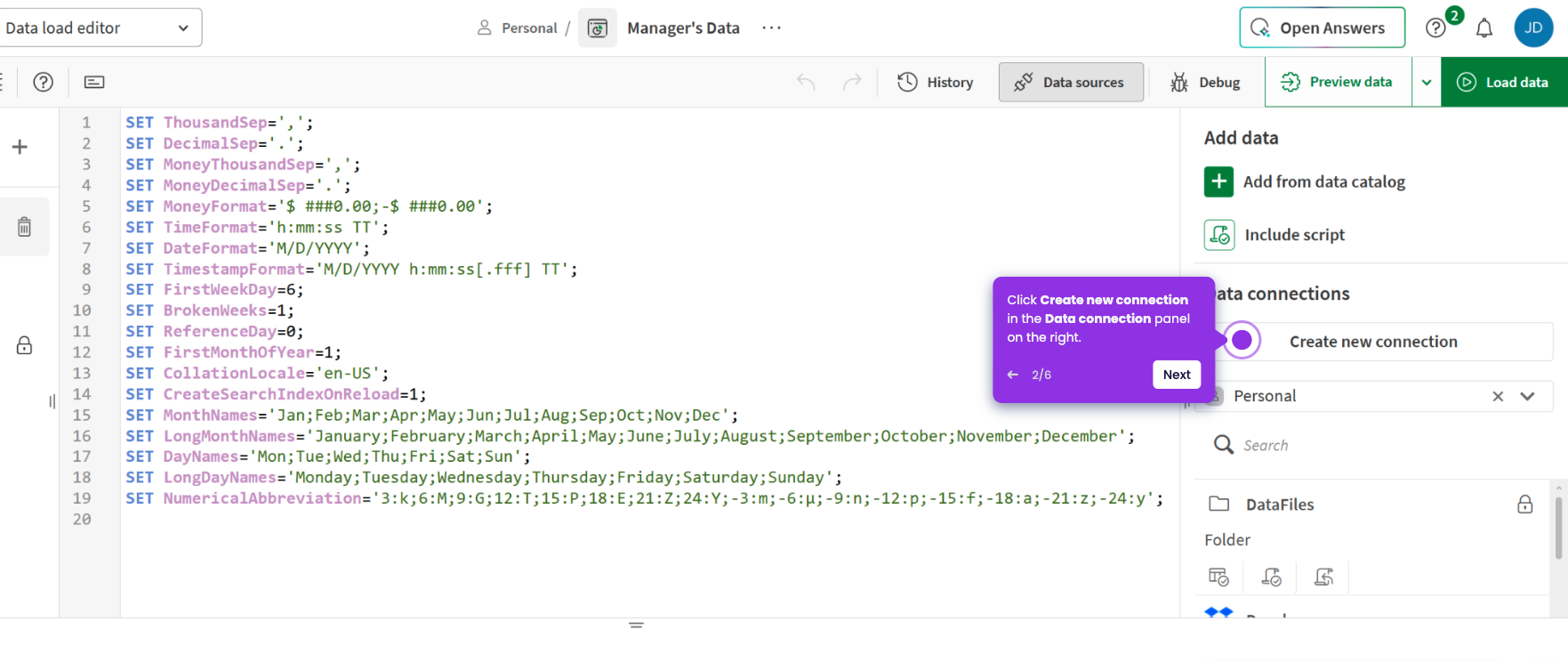Toggle comment lines icon in toolbar
The width and height of the screenshot is (1568, 662).
(x=94, y=82)
